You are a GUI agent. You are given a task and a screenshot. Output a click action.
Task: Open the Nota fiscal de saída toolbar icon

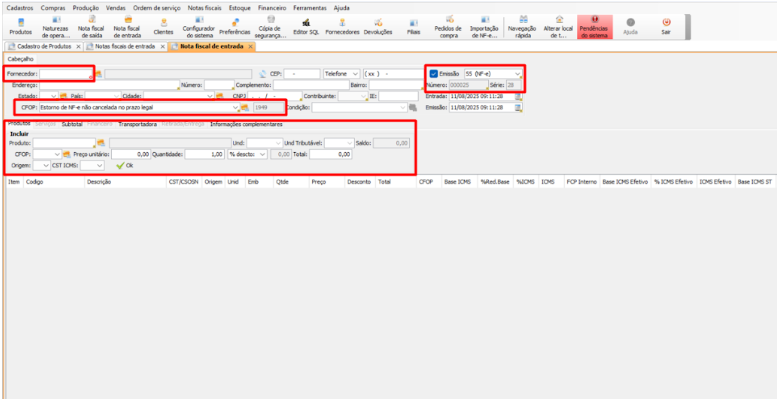[91, 27]
